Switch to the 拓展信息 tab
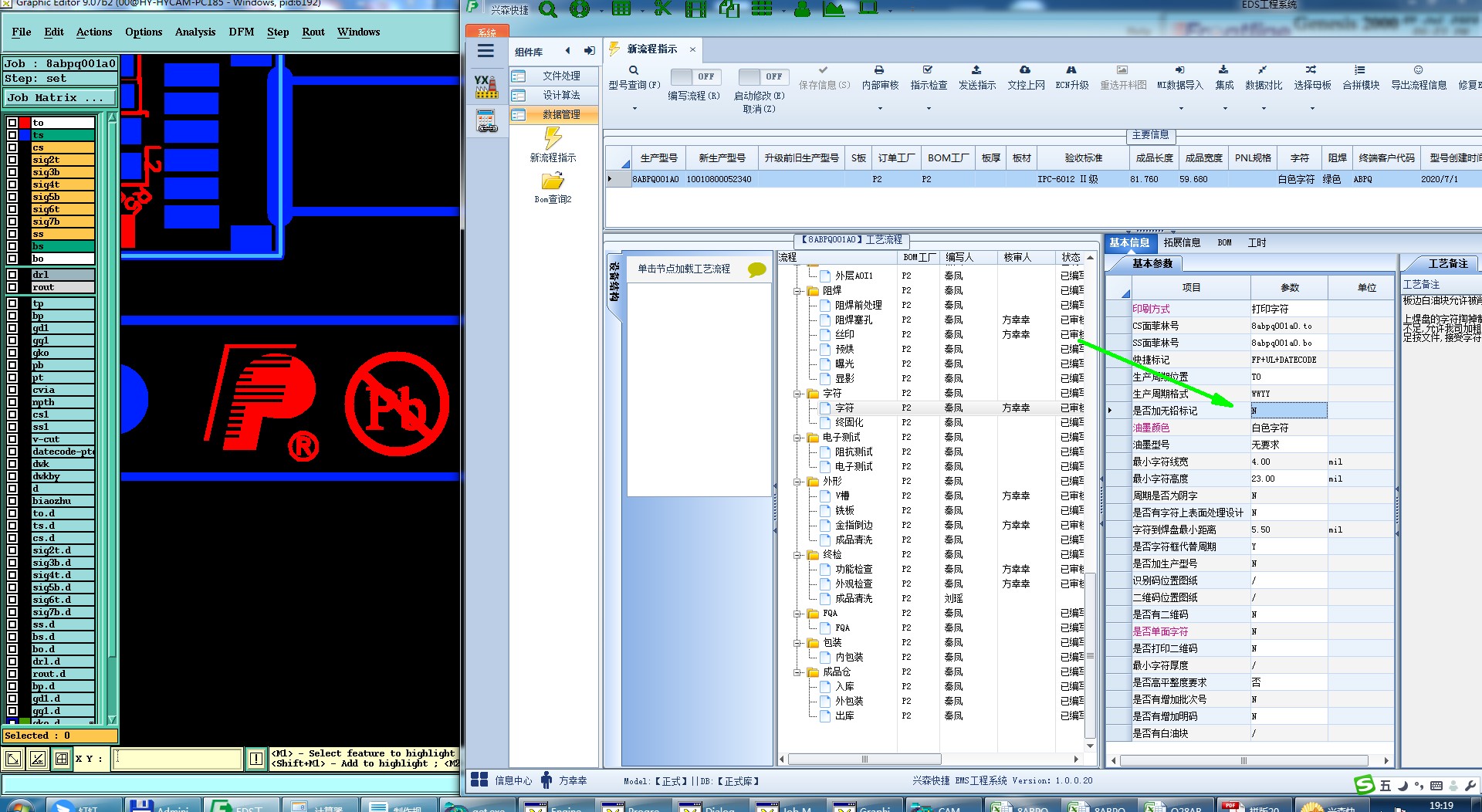This screenshot has height=812, width=1482. (x=1182, y=242)
